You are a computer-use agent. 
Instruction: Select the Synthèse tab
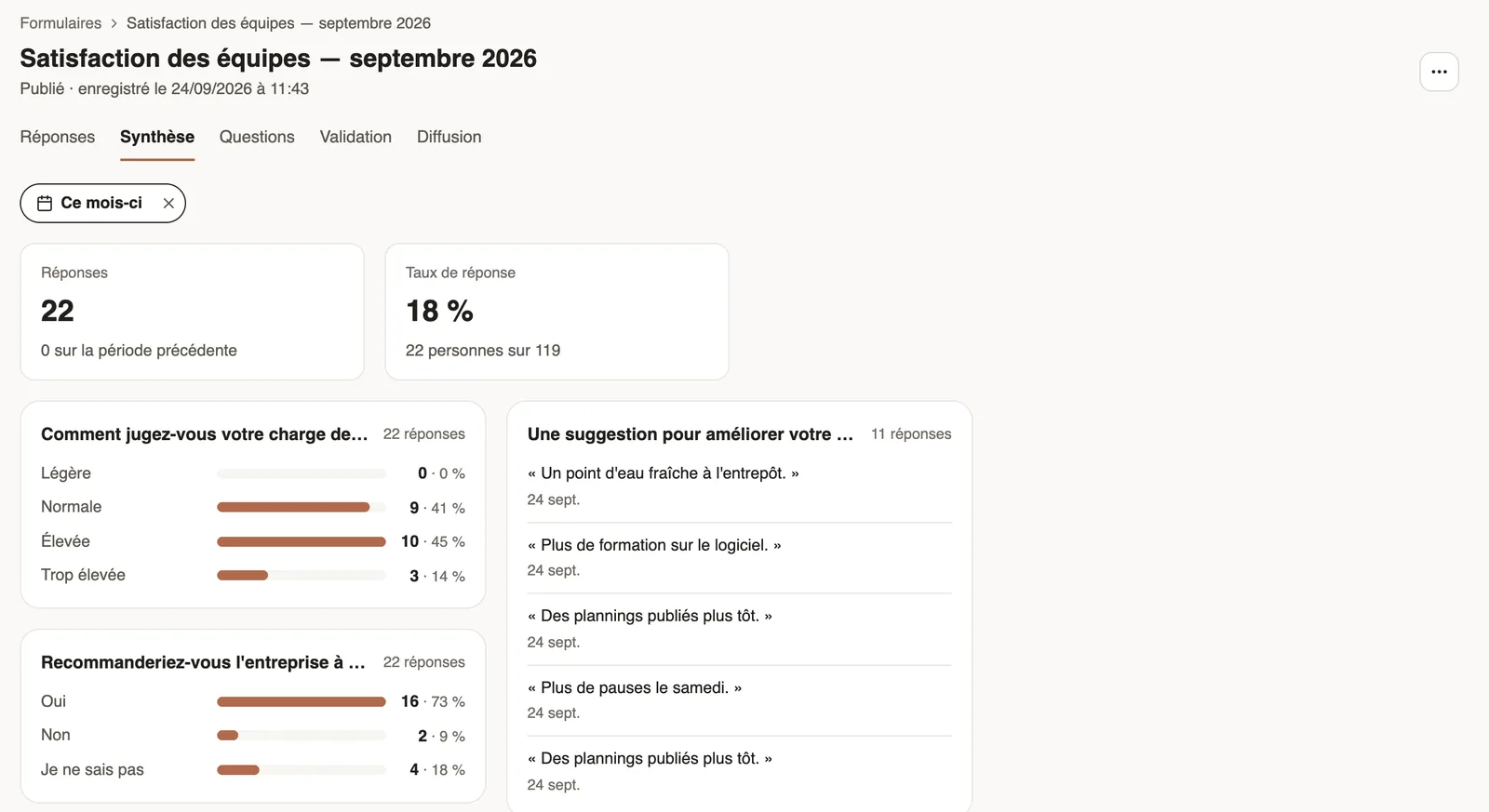click(x=157, y=137)
